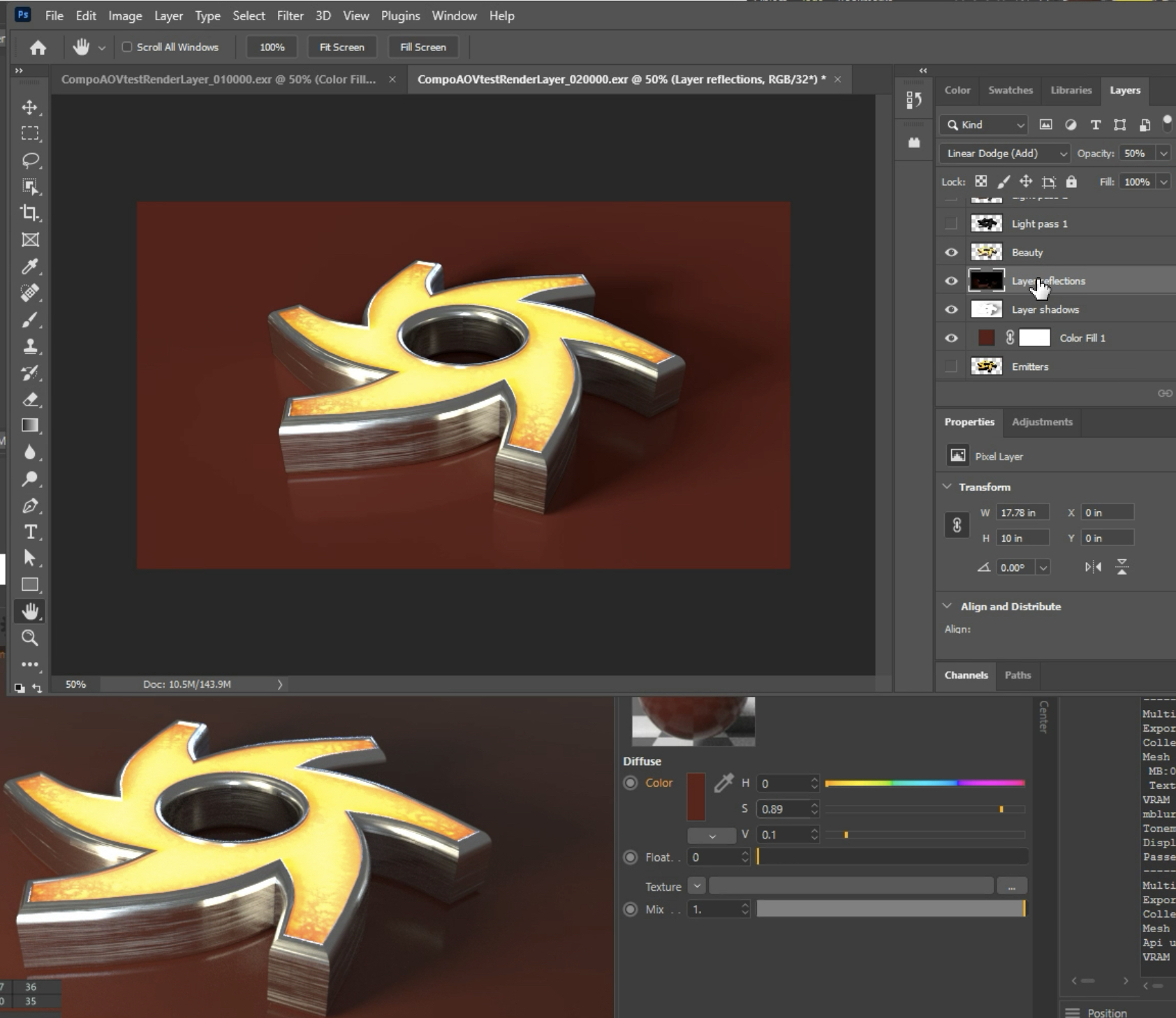Viewport: 1176px width, 1018px height.
Task: Select the Diffuse Color radio button
Action: click(x=631, y=783)
